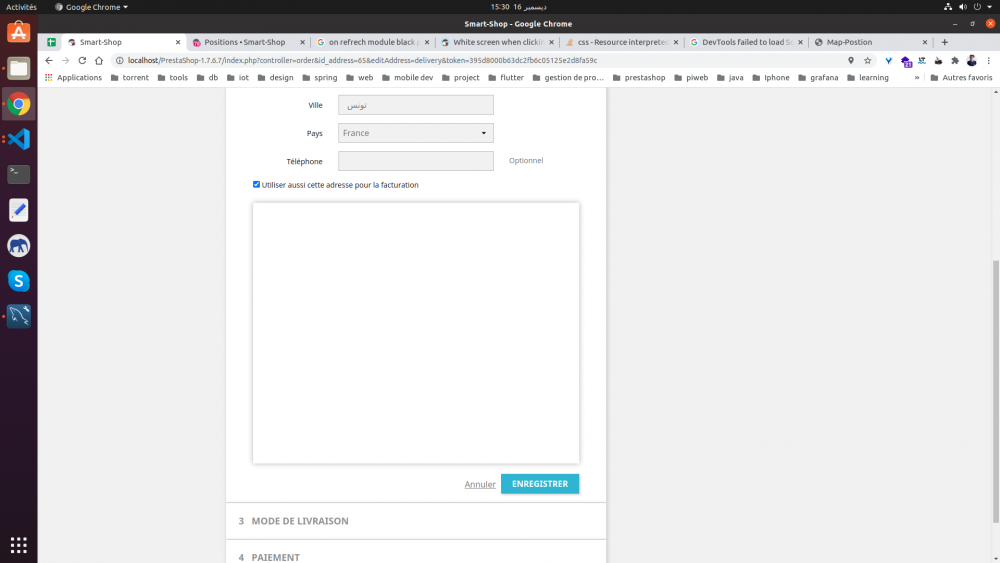The image size is (1000, 563).
Task: Launch the elephant app in dock
Action: click(18, 245)
